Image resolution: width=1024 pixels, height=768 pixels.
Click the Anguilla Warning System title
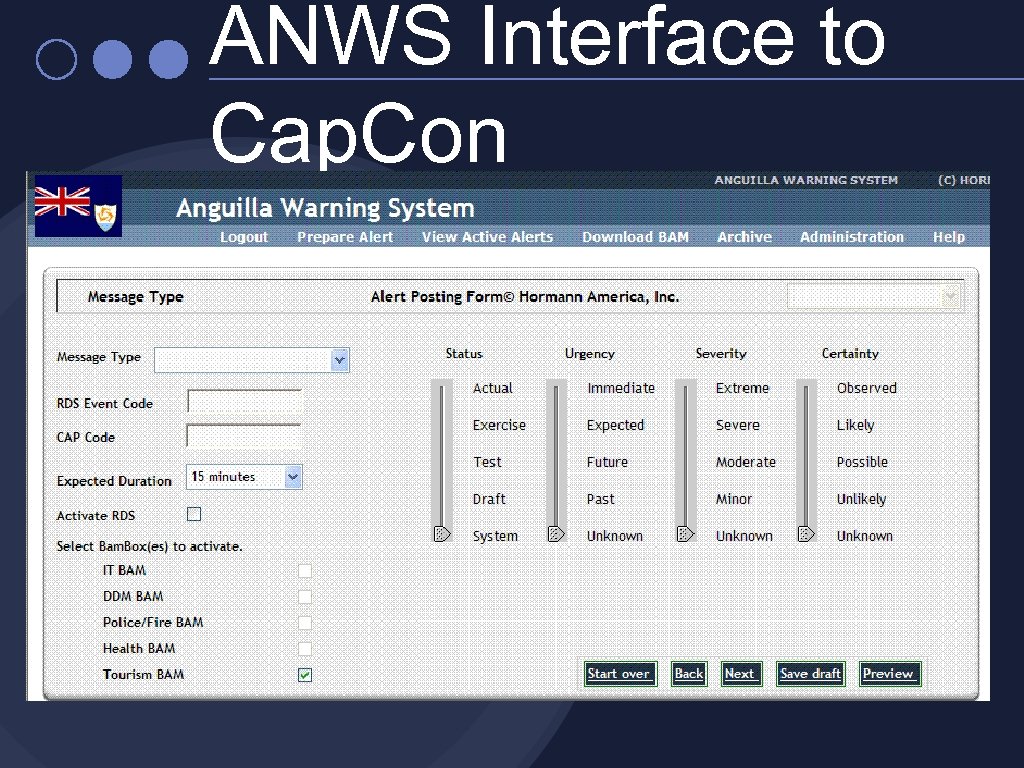click(x=325, y=208)
